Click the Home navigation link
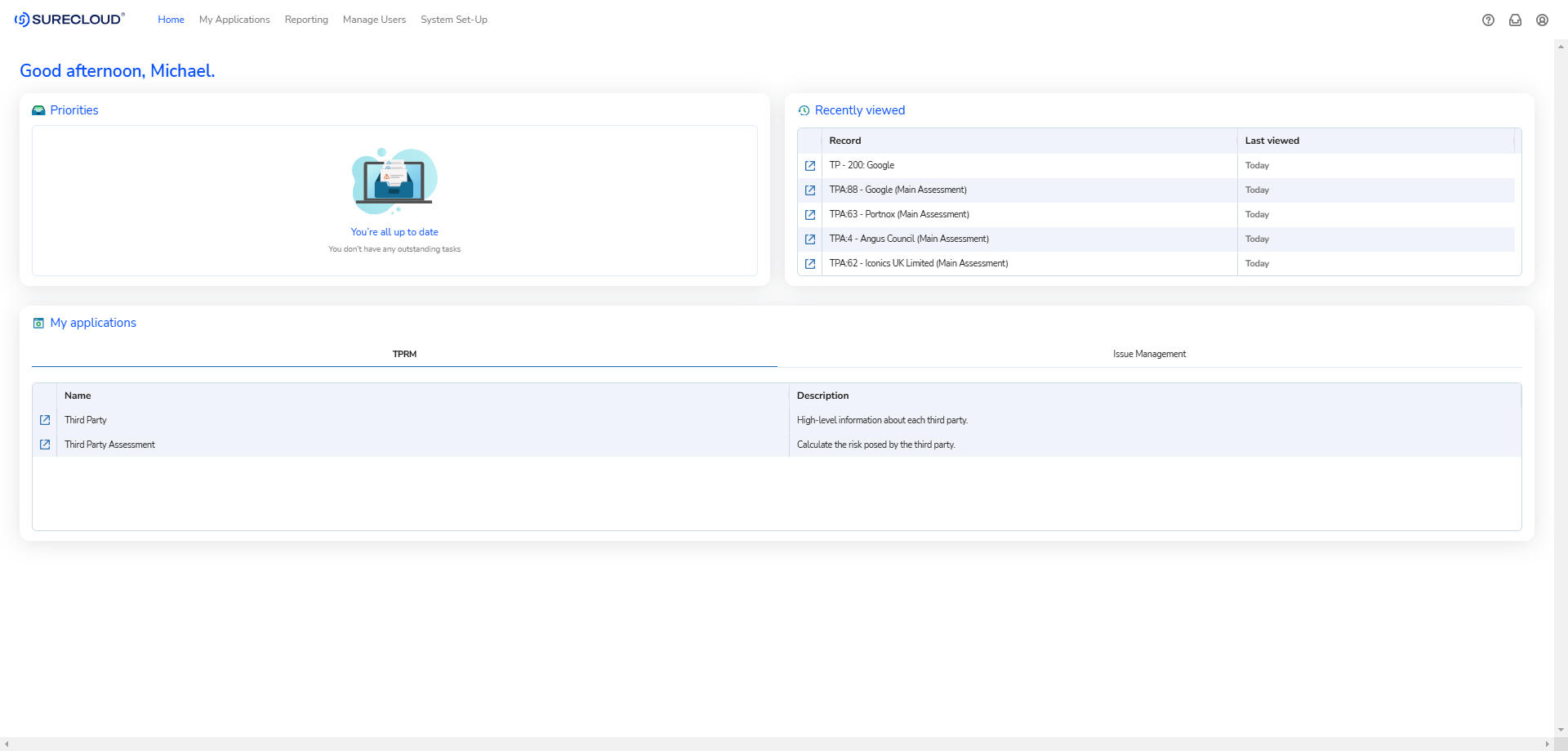This screenshot has width=1568, height=751. [x=171, y=20]
